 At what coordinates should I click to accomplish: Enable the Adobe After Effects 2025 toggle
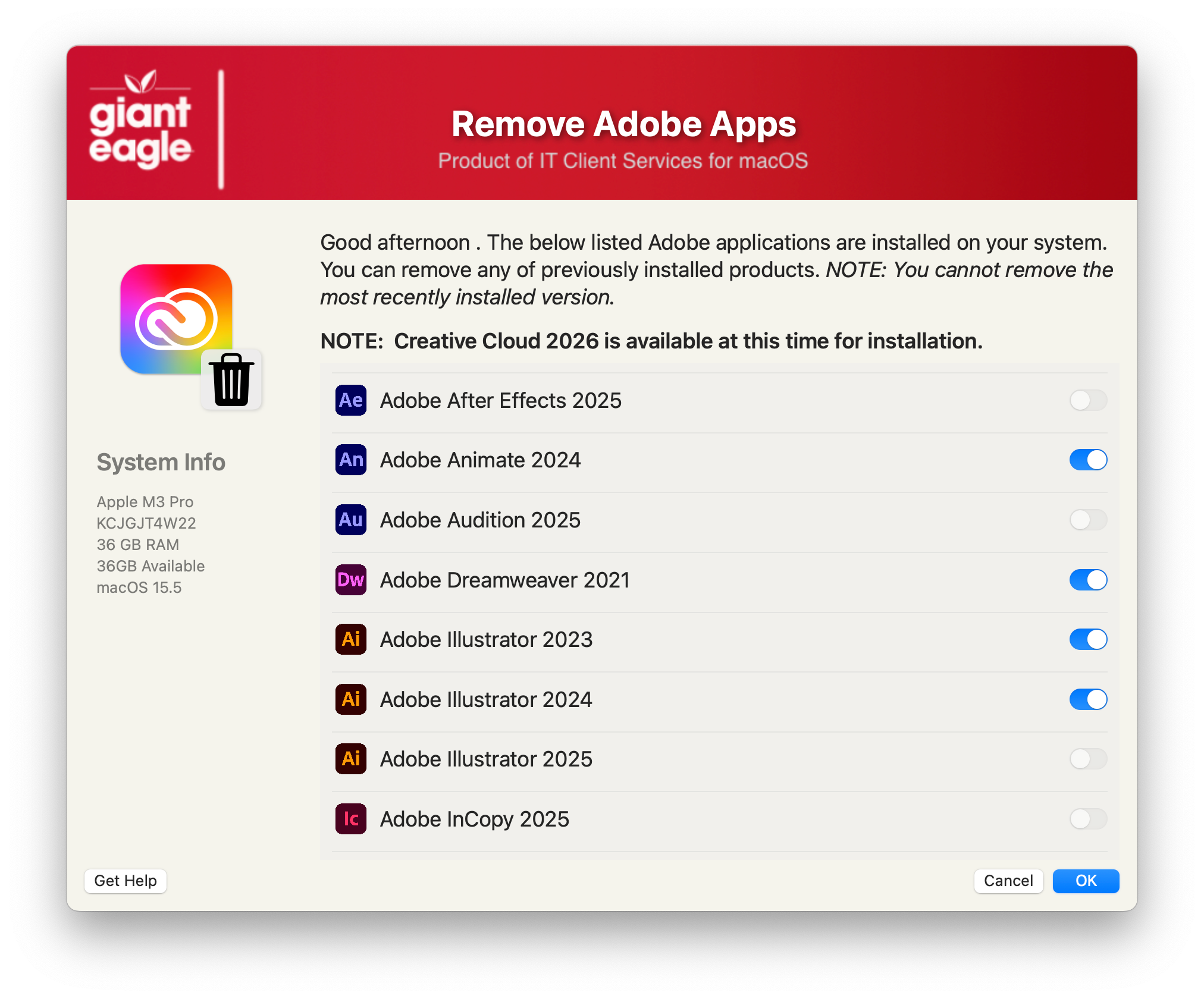1088,400
